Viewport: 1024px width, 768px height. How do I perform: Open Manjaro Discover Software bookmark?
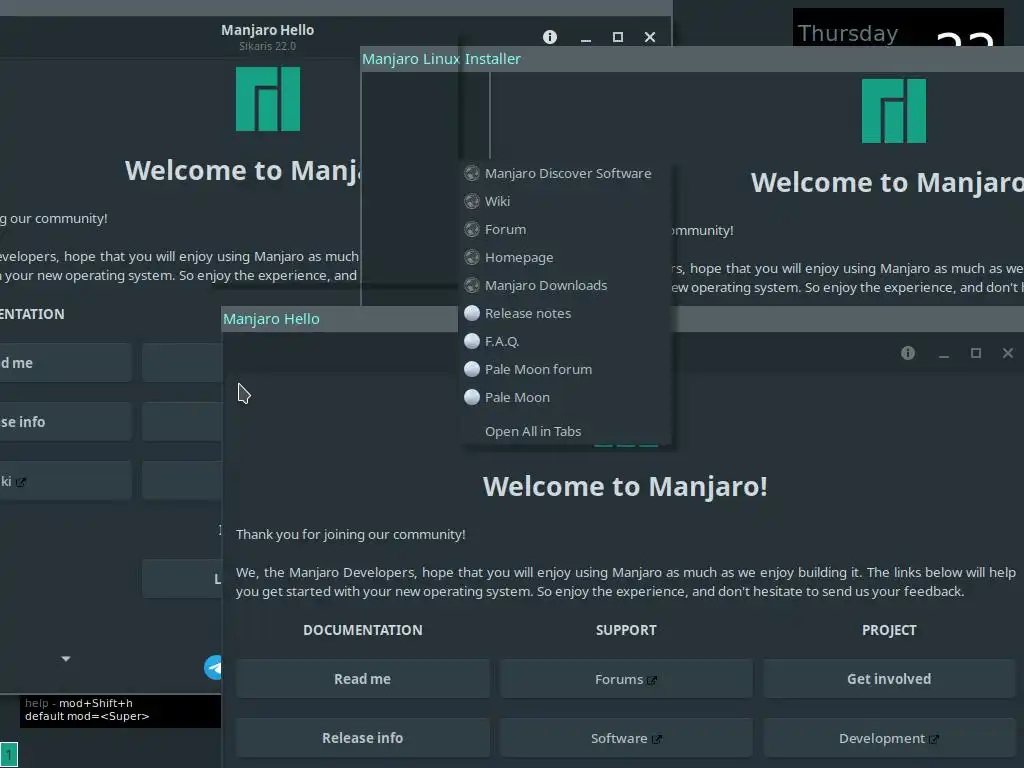pos(566,173)
